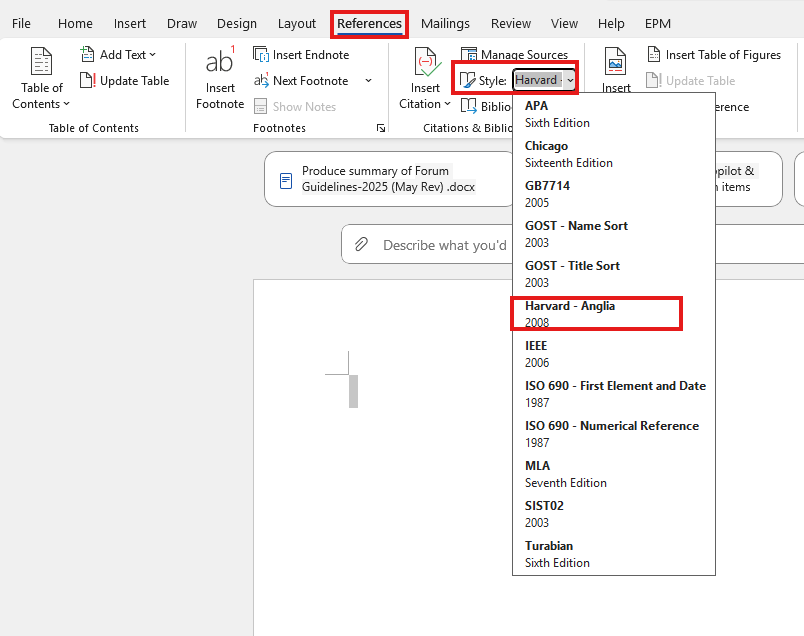Open Manage Sources
The width and height of the screenshot is (804, 636).
(514, 54)
